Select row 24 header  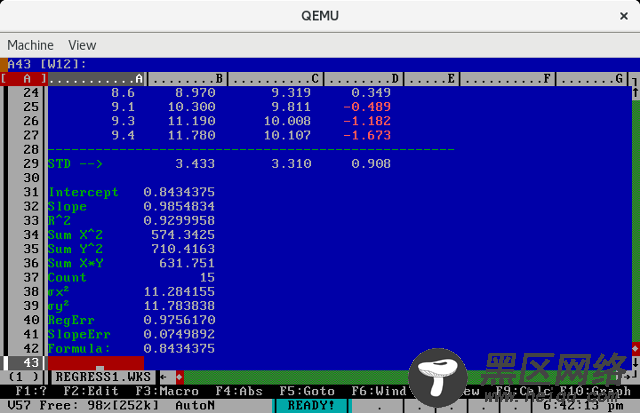click(x=31, y=93)
